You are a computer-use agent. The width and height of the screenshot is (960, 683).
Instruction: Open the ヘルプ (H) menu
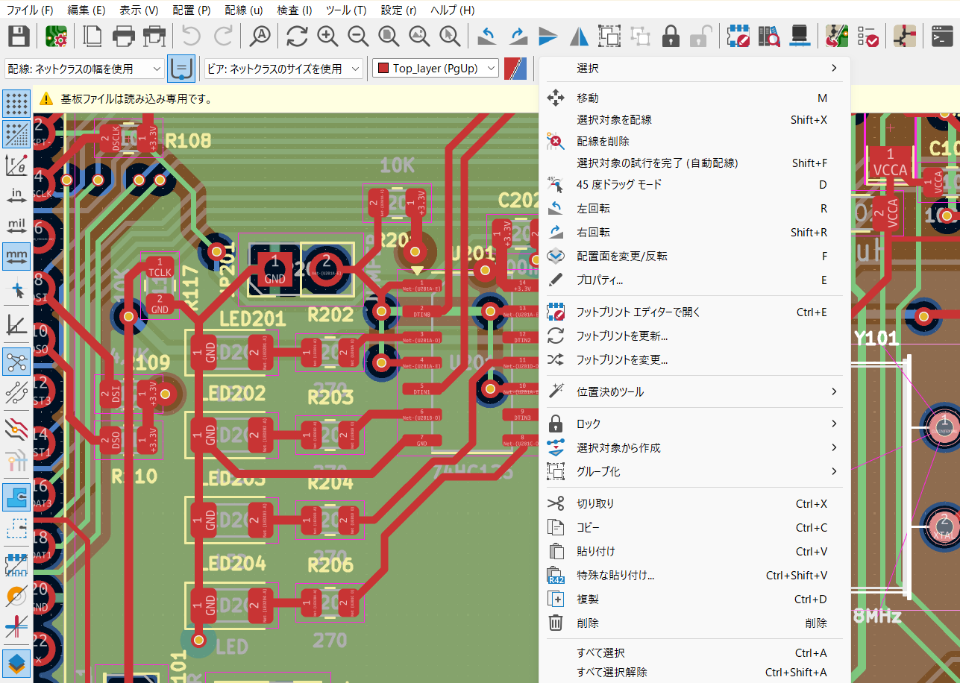click(x=452, y=10)
